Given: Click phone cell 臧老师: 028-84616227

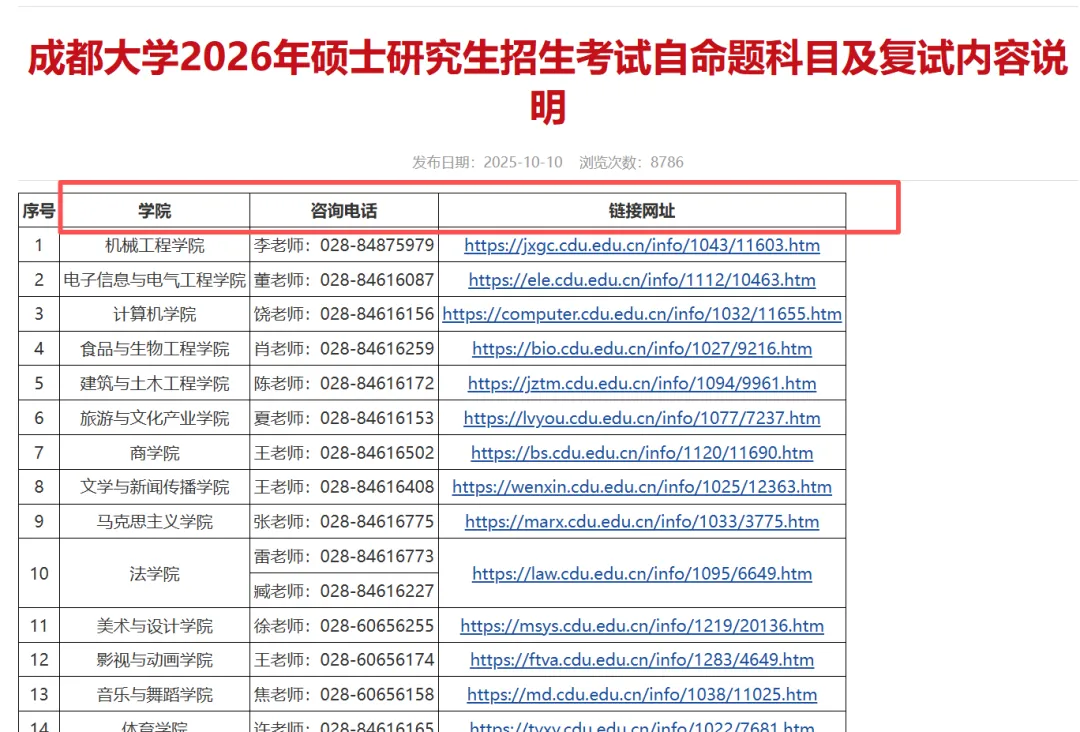Looking at the screenshot, I should (x=344, y=591).
